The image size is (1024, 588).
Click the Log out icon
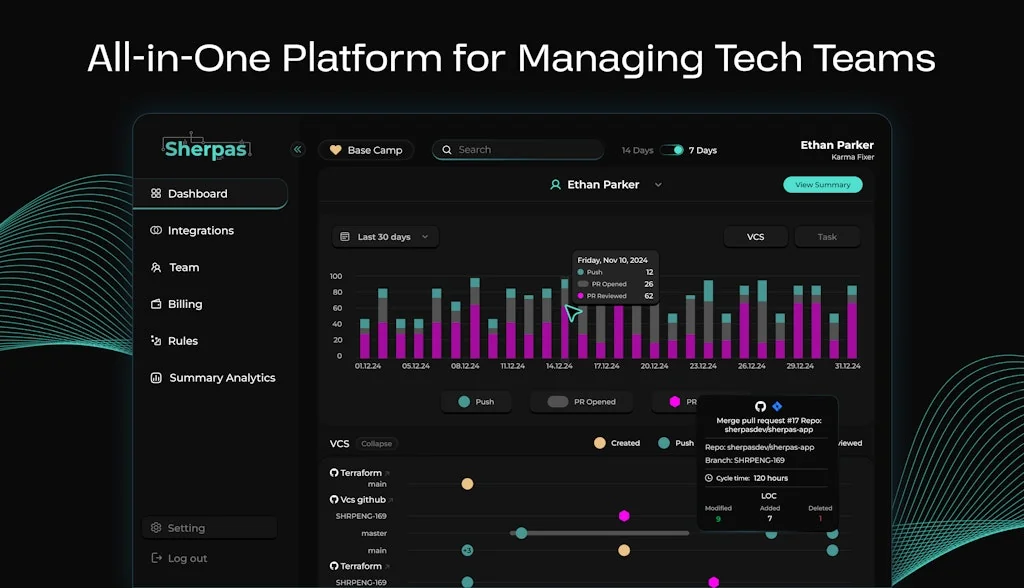click(x=156, y=558)
